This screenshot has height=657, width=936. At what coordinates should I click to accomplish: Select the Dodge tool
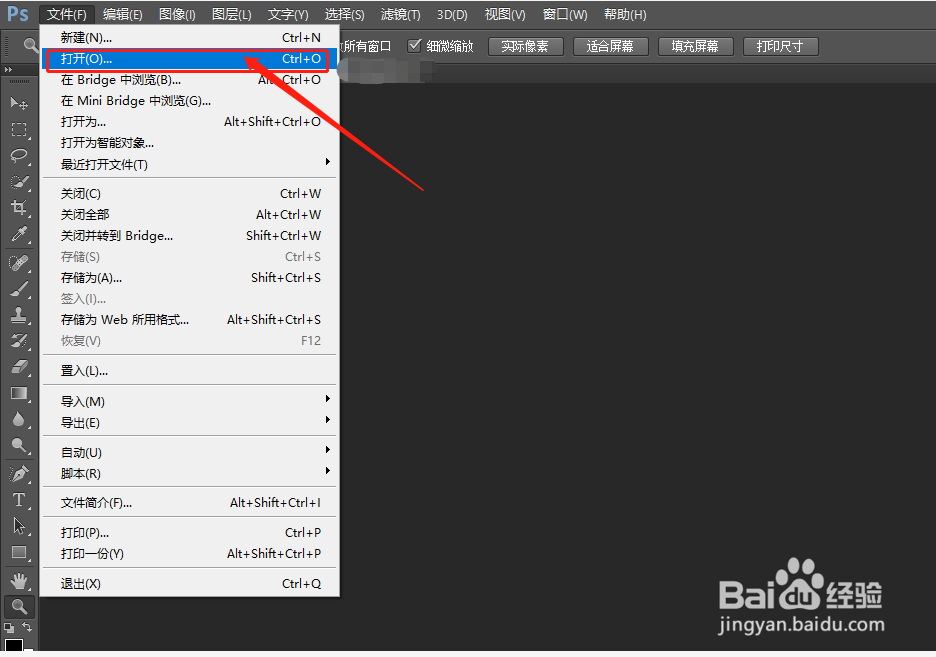pos(19,445)
